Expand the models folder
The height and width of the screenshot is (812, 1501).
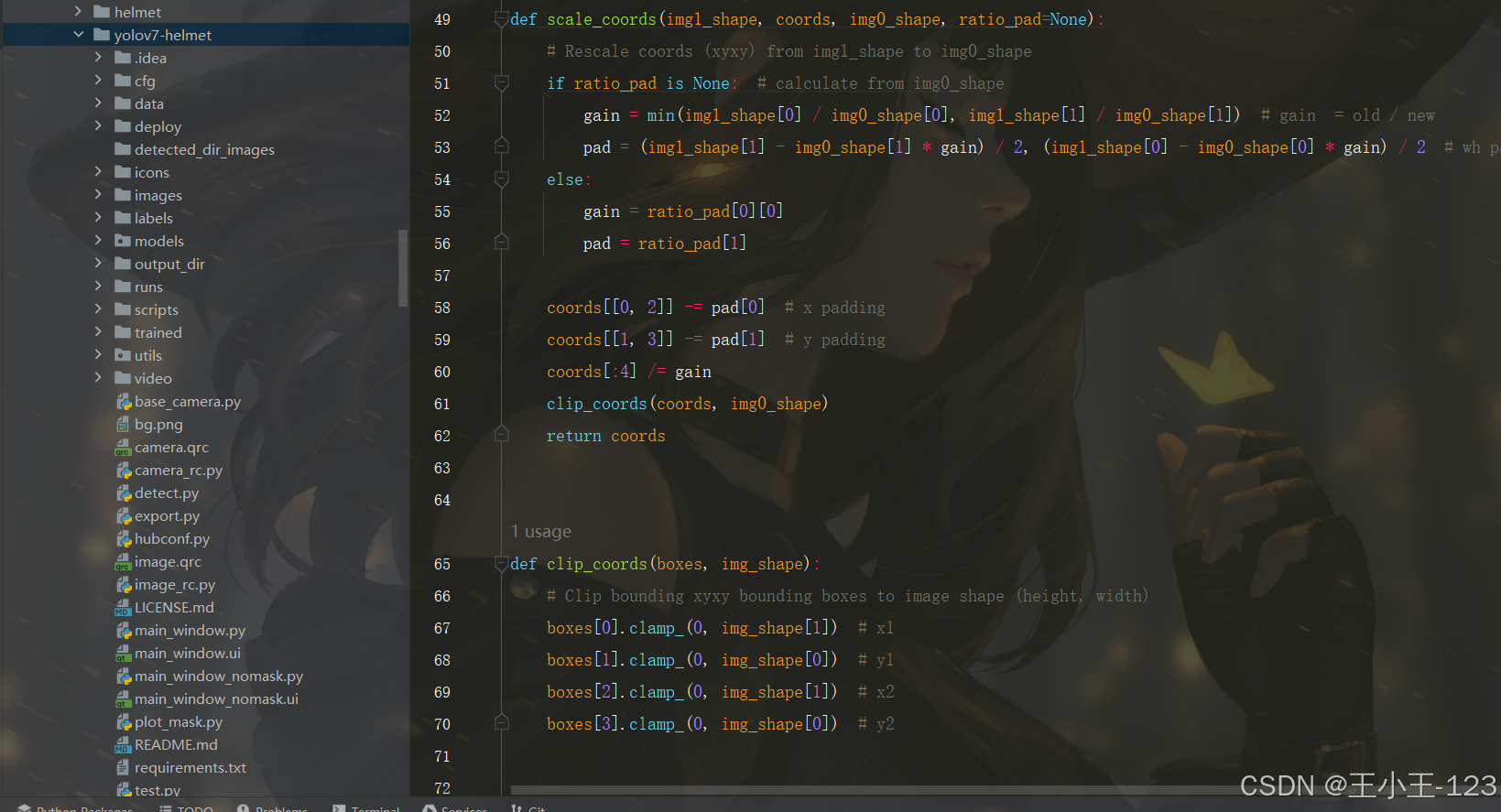coord(99,241)
